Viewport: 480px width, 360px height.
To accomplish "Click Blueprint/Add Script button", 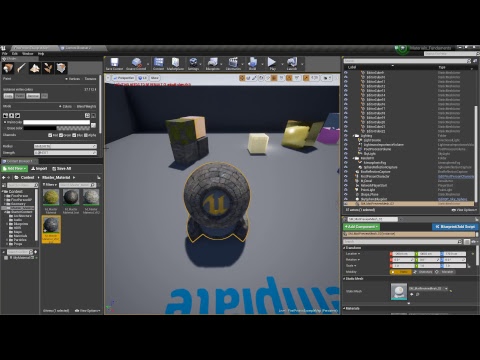I will click(x=455, y=227).
